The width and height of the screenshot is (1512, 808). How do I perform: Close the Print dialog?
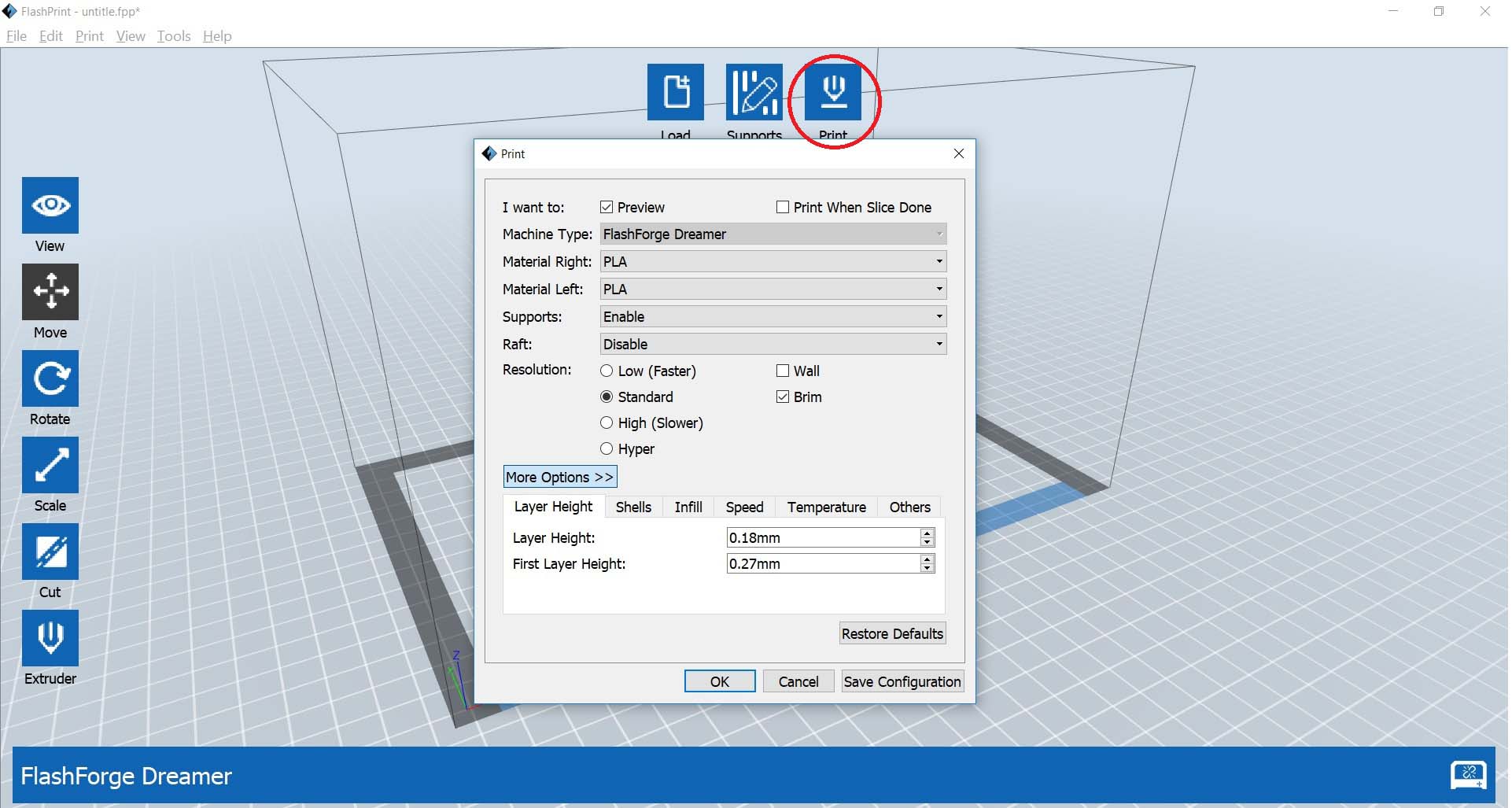pos(958,153)
